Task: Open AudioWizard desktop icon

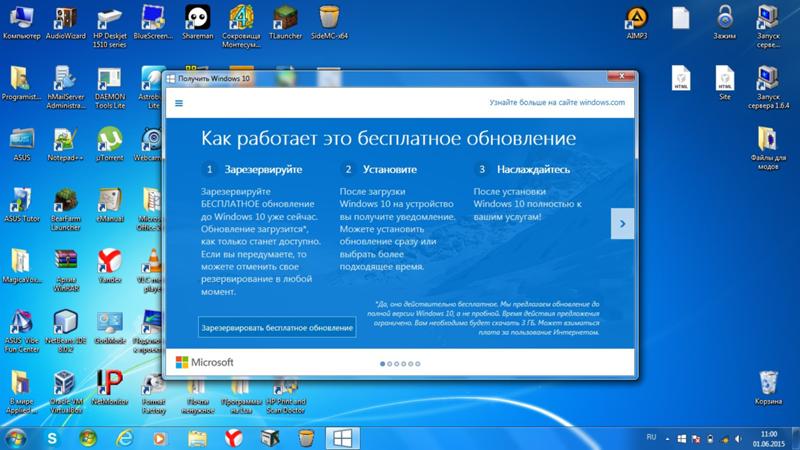Action: coord(65,23)
